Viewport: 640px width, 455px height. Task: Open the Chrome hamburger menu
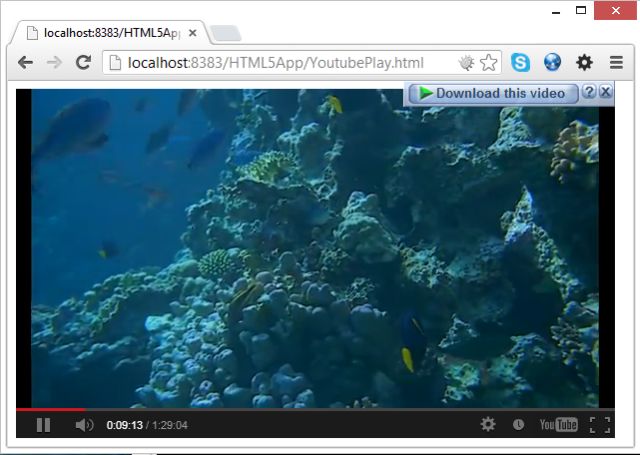[616, 62]
